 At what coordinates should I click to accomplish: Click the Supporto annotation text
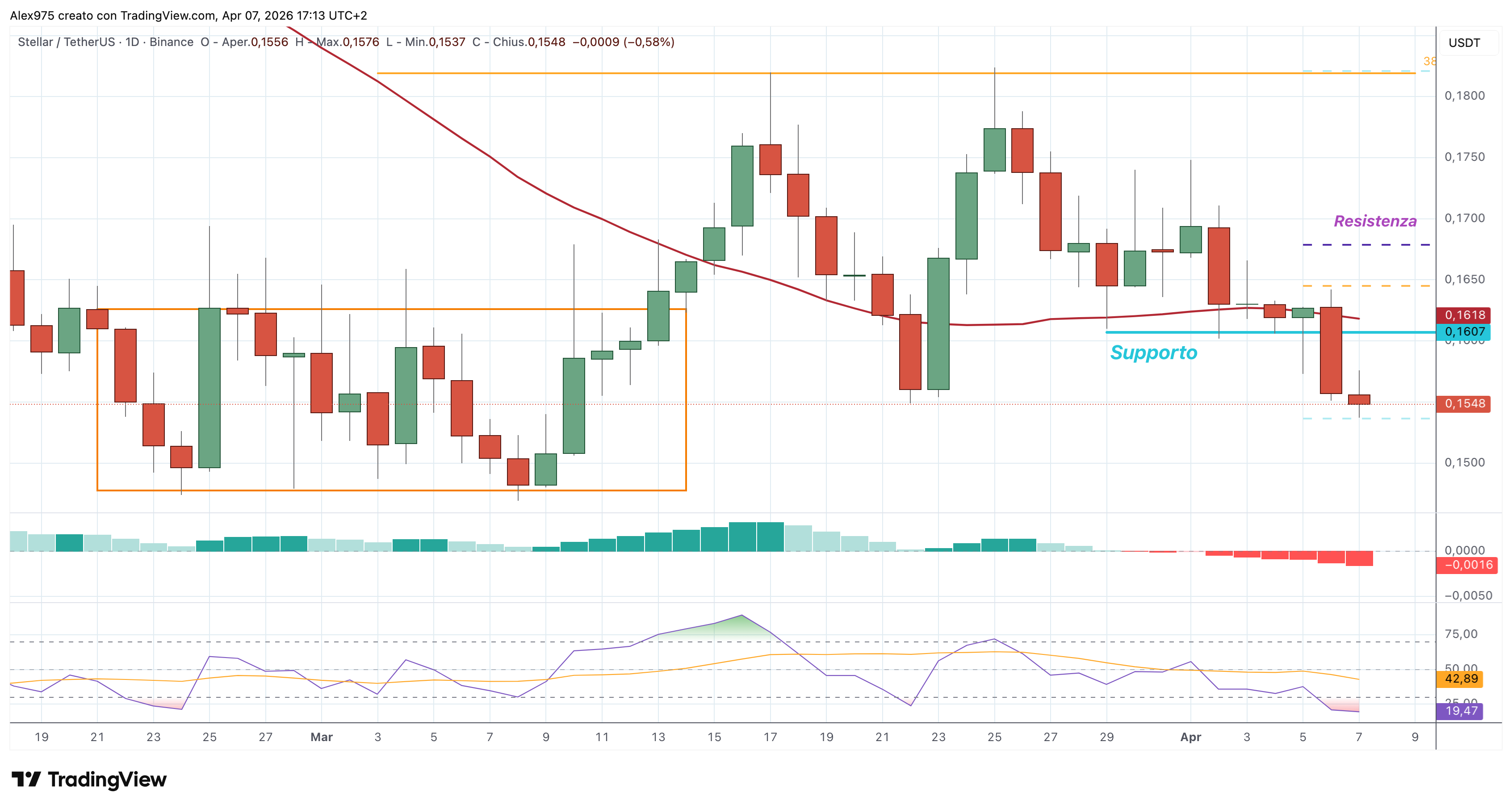click(x=1153, y=353)
